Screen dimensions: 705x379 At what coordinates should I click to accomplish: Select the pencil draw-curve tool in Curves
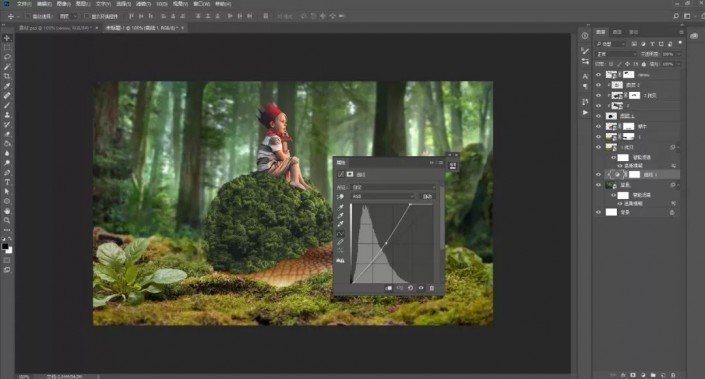point(340,242)
